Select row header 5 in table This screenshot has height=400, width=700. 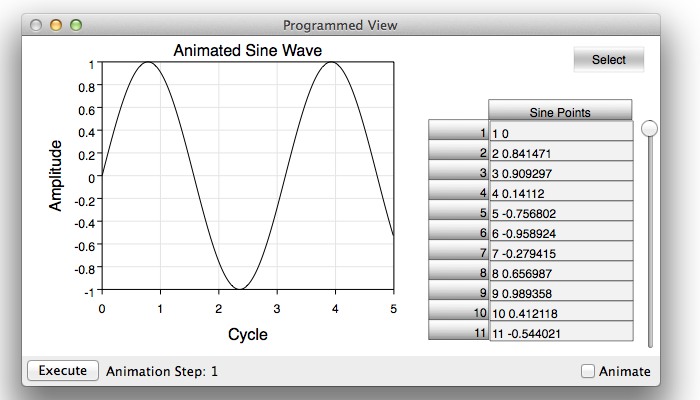[458, 210]
